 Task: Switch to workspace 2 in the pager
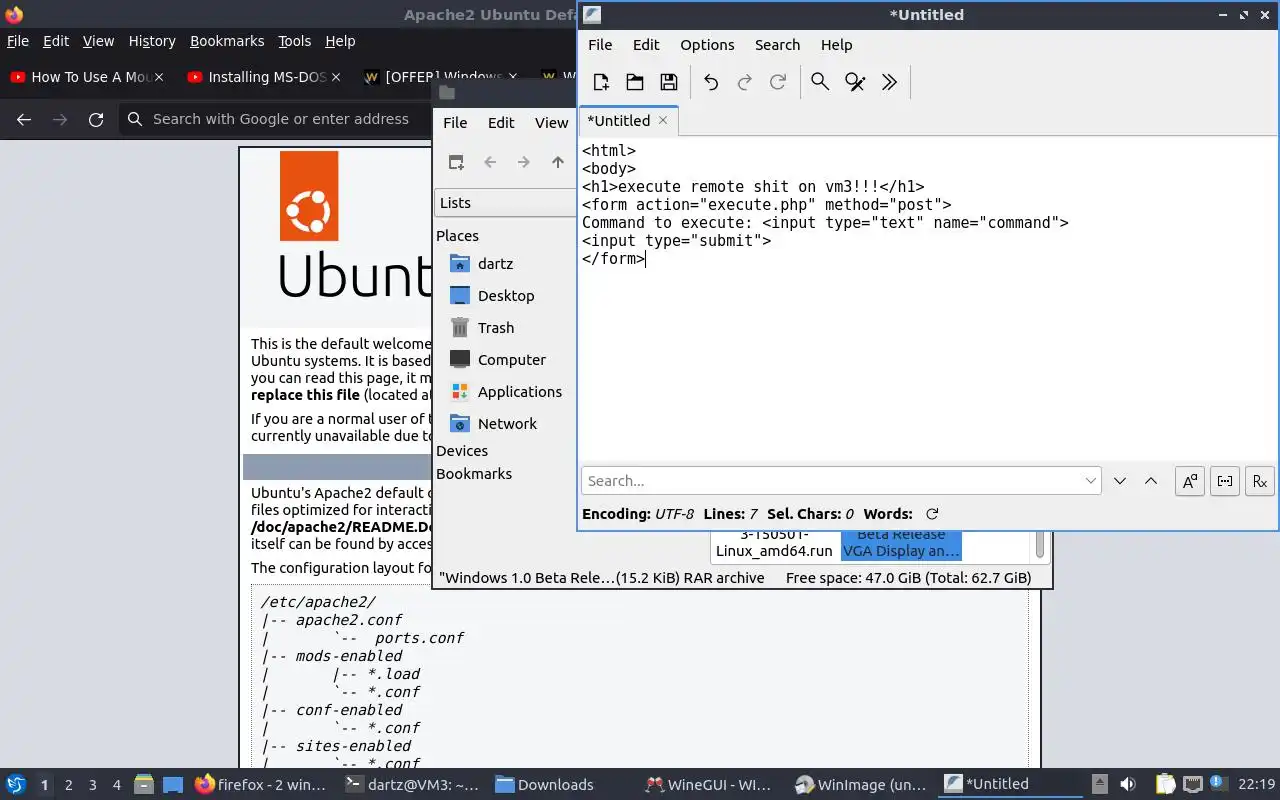point(68,785)
